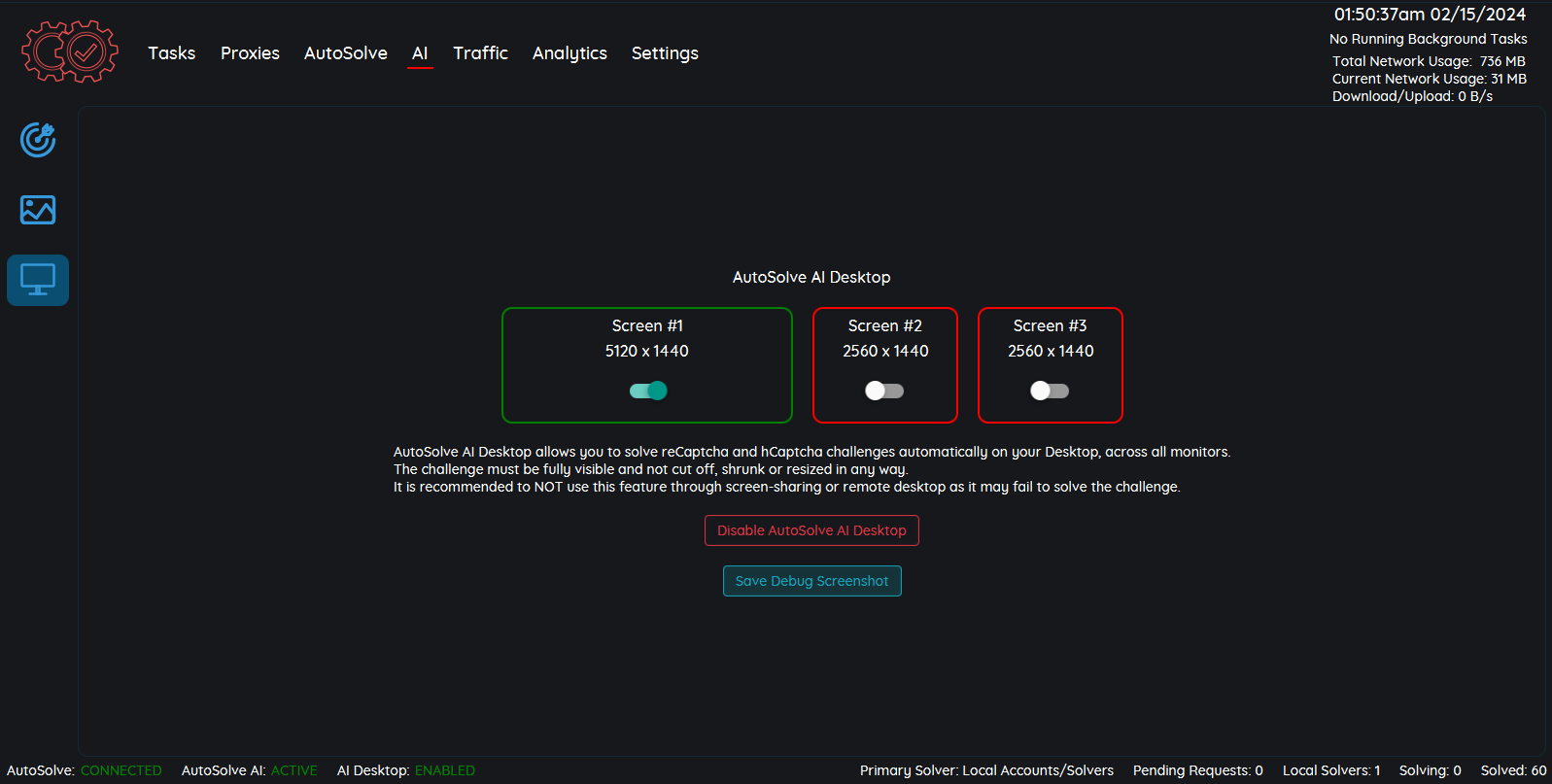1552x784 pixels.
Task: Switch to the Analytics tab
Action: click(x=569, y=53)
